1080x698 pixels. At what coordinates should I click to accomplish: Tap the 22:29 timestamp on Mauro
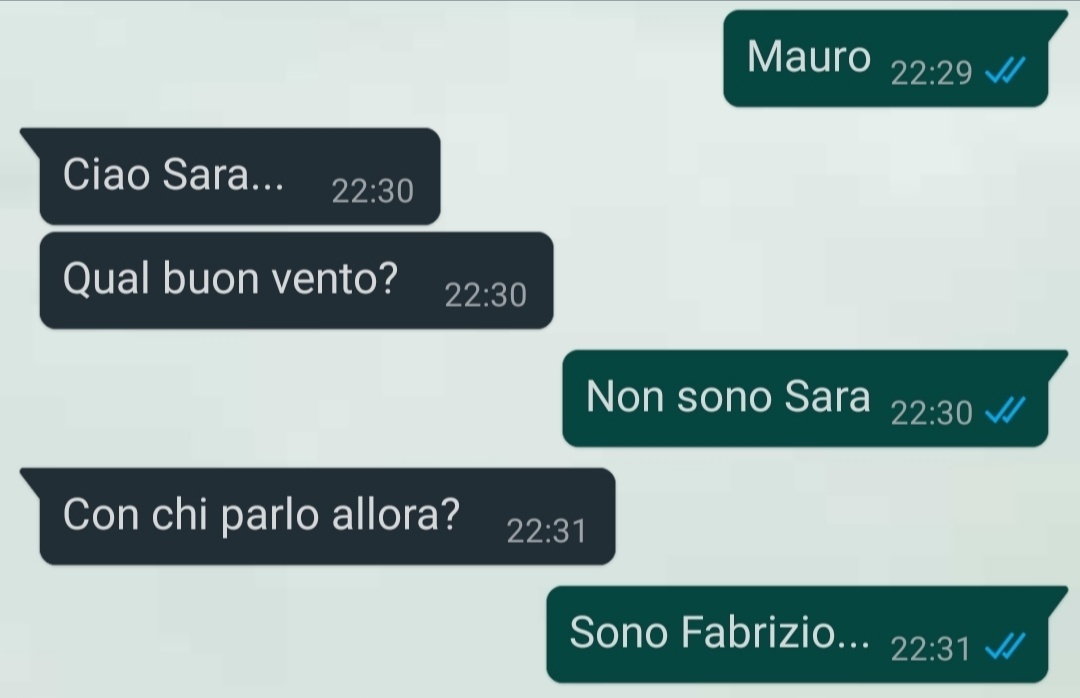[x=931, y=73]
